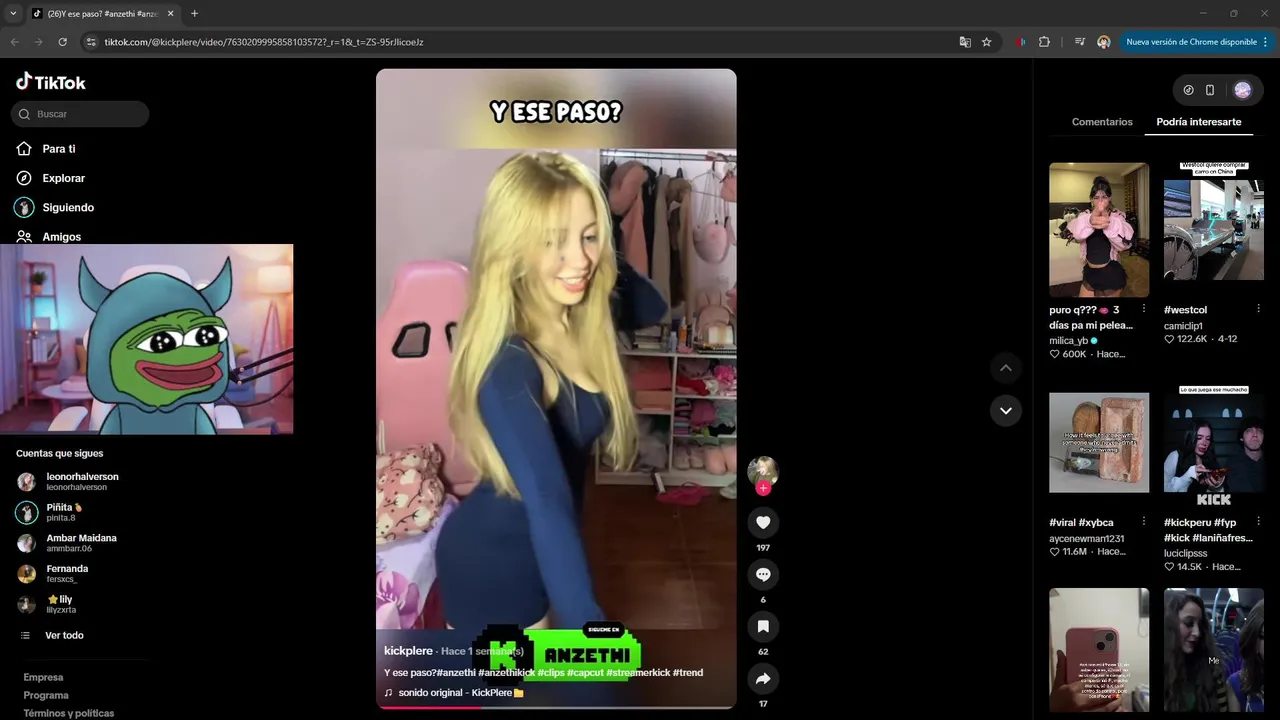Open profile avatar in TikTok header
This screenshot has width=1280, height=720.
tap(1242, 90)
